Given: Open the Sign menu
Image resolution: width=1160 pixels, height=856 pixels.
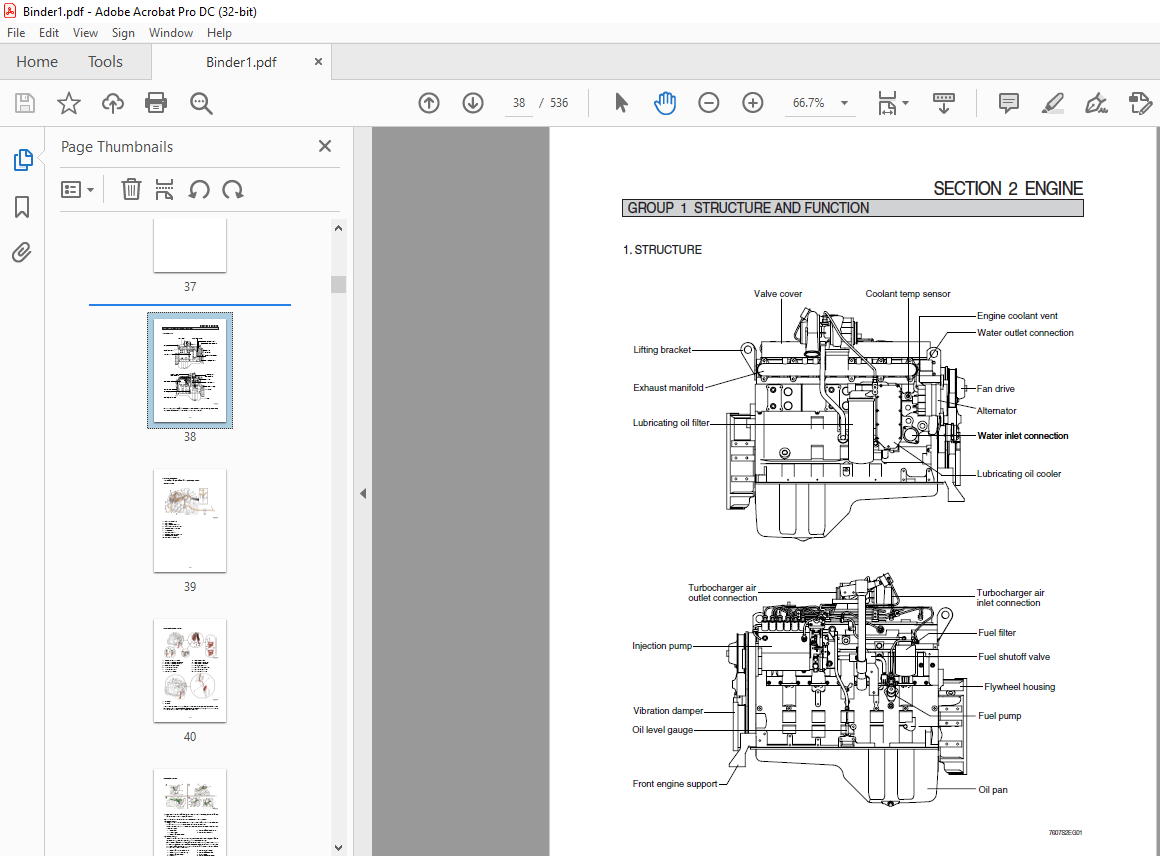Looking at the screenshot, I should coord(123,33).
